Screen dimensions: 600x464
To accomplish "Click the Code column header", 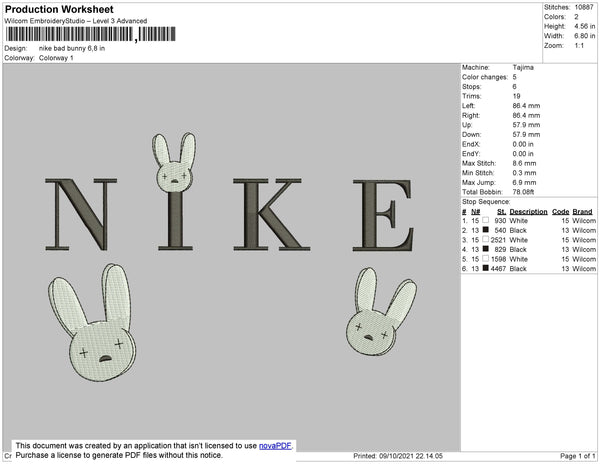I will (560, 211).
